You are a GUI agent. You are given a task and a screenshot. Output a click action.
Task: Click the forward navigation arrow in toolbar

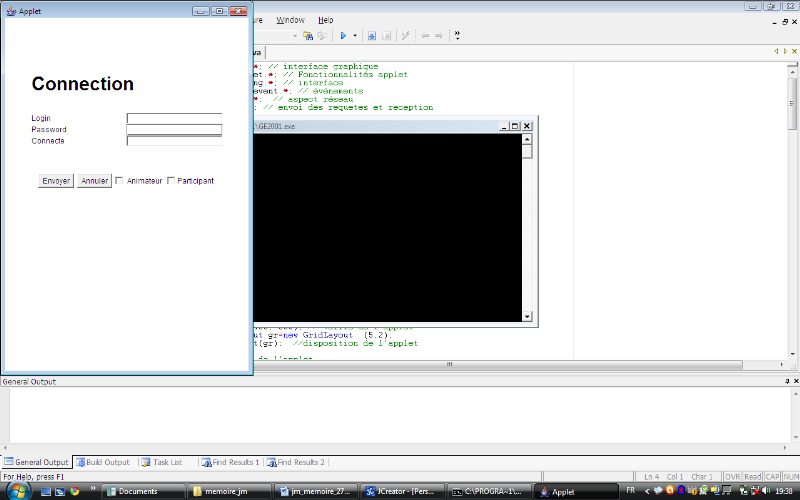click(x=439, y=36)
